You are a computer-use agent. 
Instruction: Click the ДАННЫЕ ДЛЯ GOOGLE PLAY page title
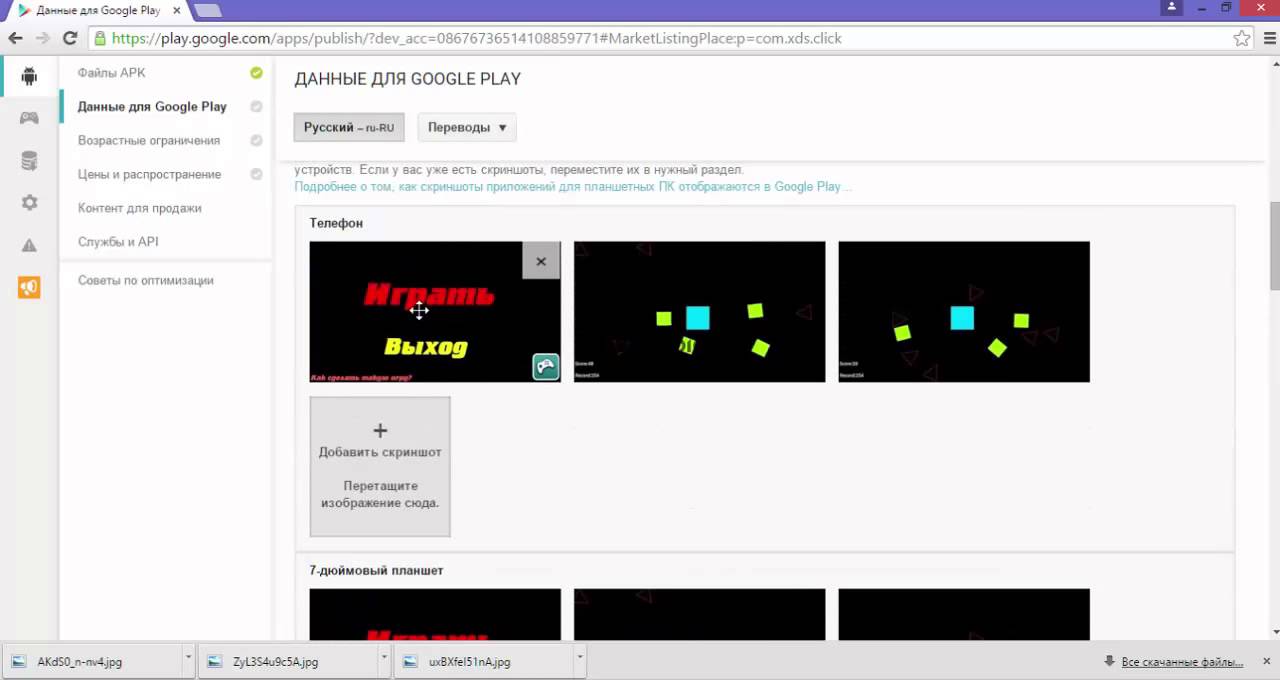coord(407,79)
